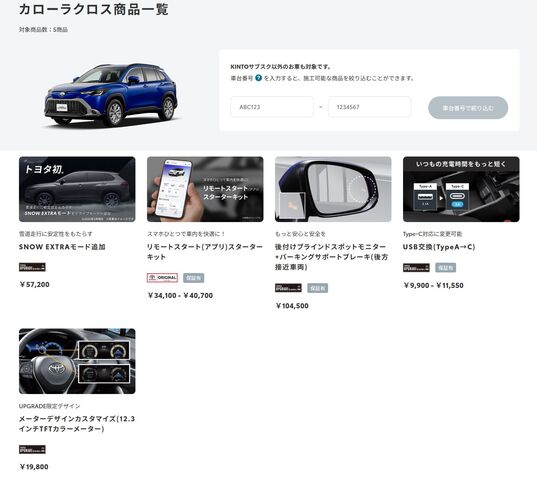
Task: Focus the 1234567 chassis number field
Action: (369, 107)
